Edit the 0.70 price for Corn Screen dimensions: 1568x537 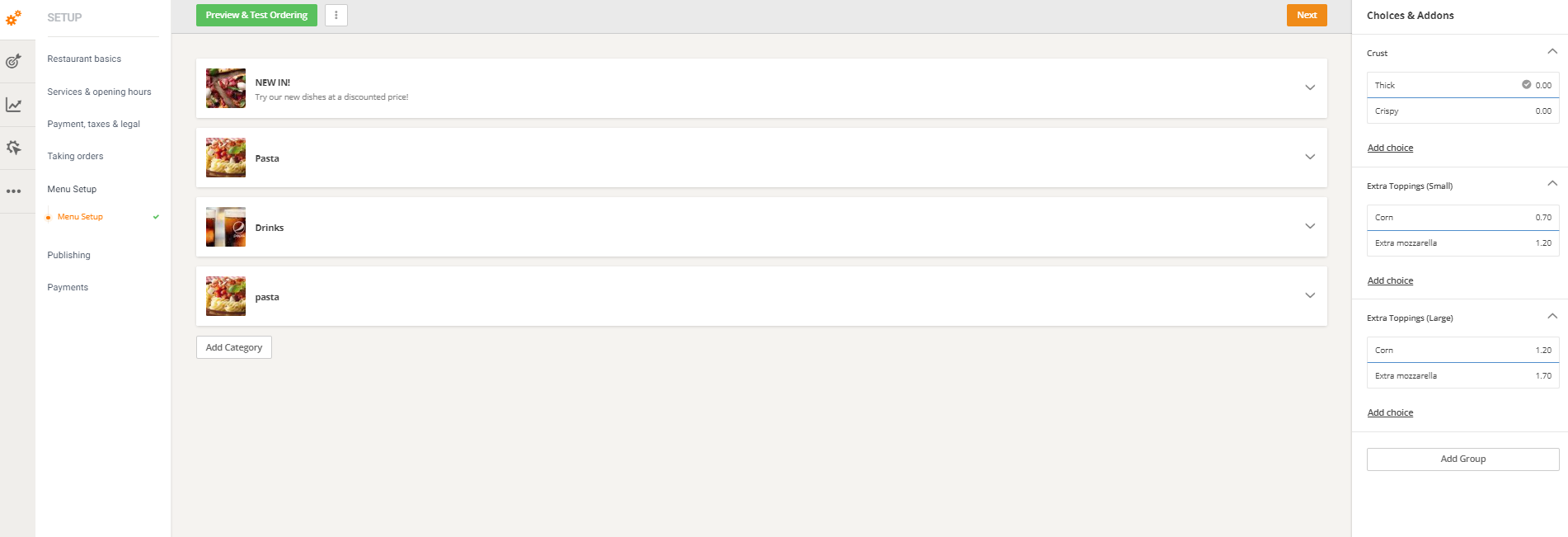pyautogui.click(x=1542, y=217)
